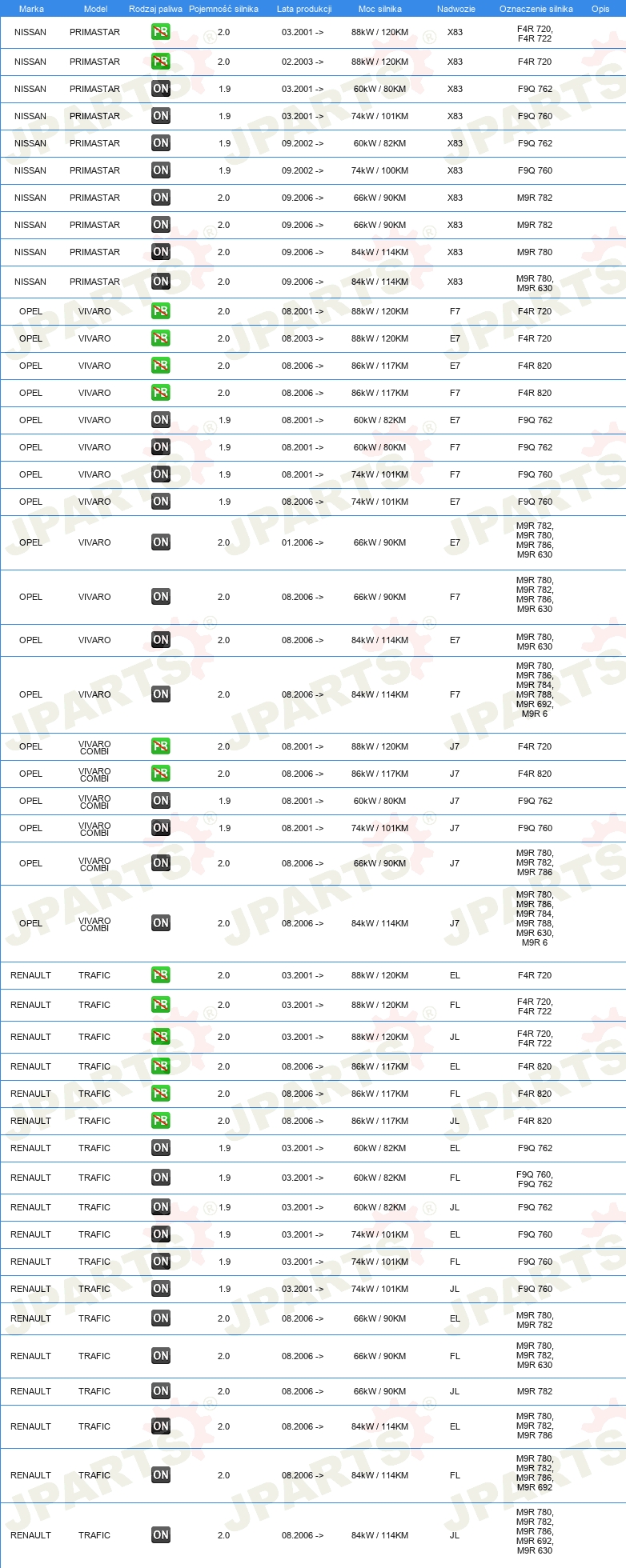Click petrol icon in Opel Vivaro F7 F4R 820 row
The image size is (626, 1568).
(x=161, y=393)
